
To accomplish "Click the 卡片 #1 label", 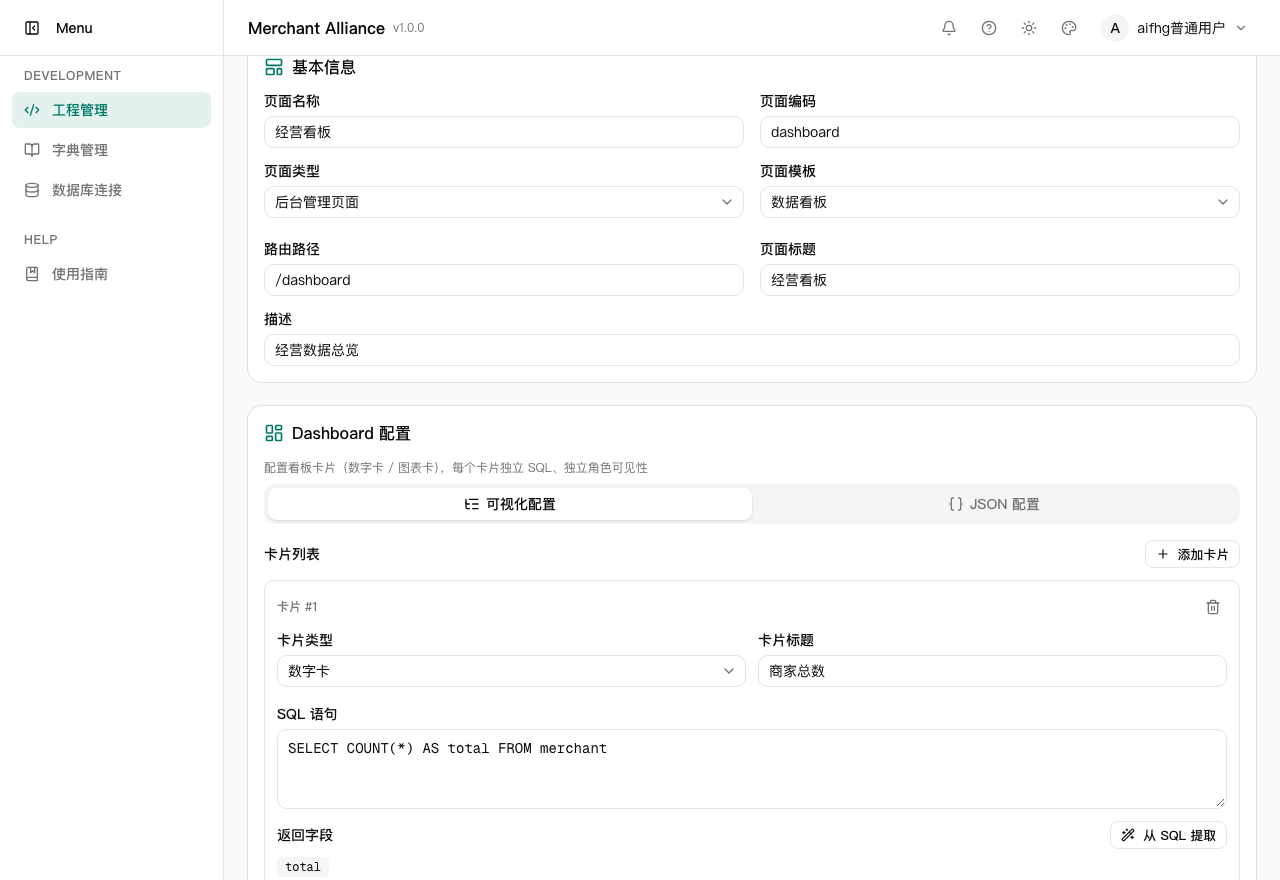I will pyautogui.click(x=297, y=607).
